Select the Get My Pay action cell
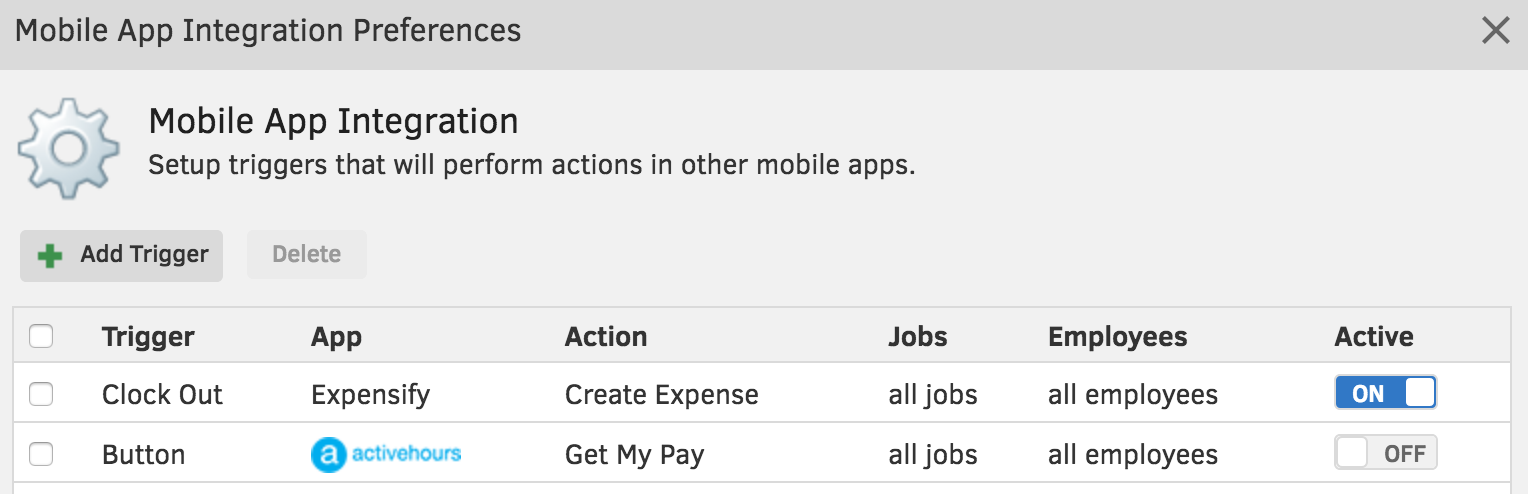The height and width of the screenshot is (494, 1528). pyautogui.click(x=635, y=455)
